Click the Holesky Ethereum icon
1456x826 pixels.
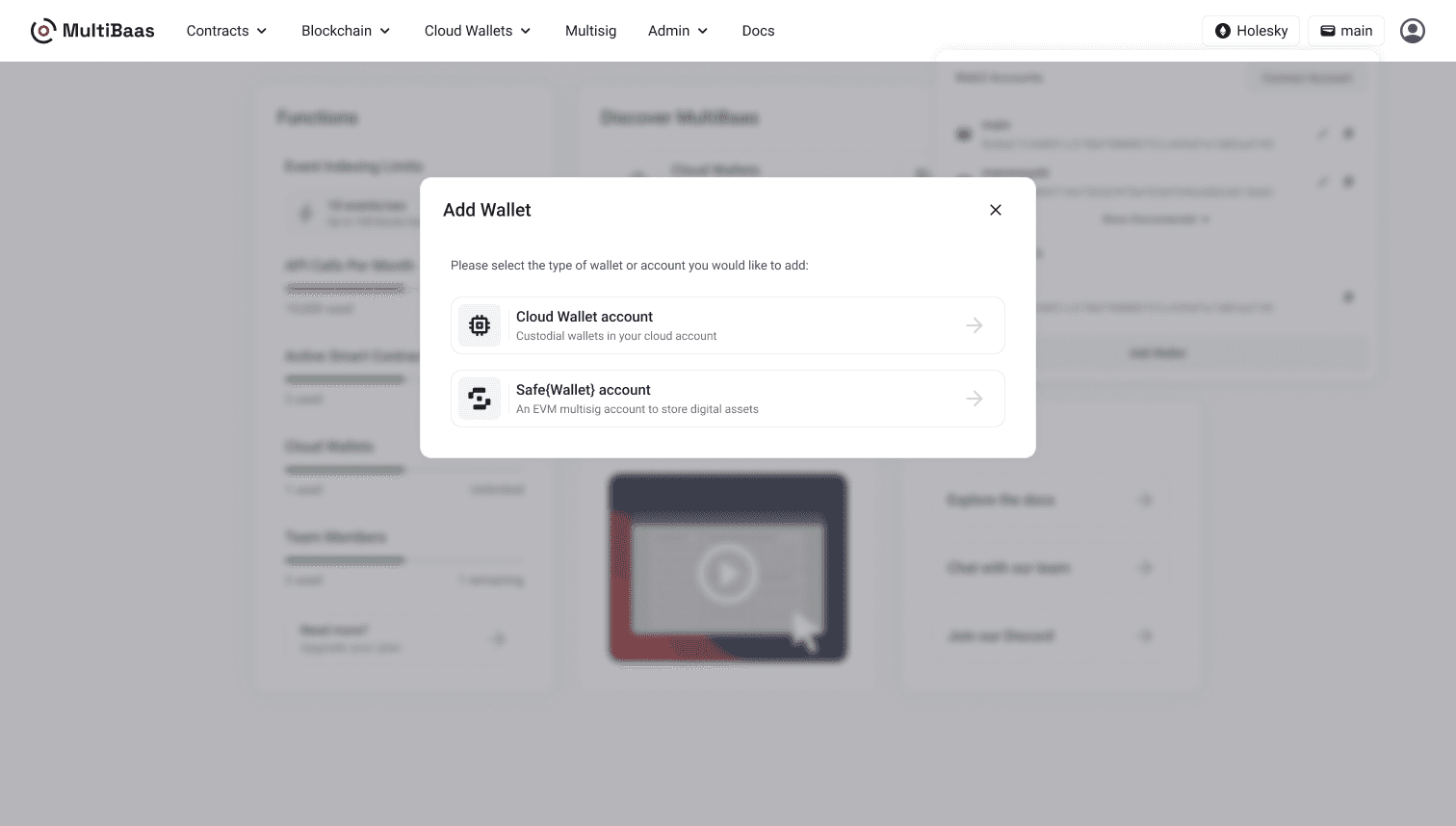[1223, 31]
